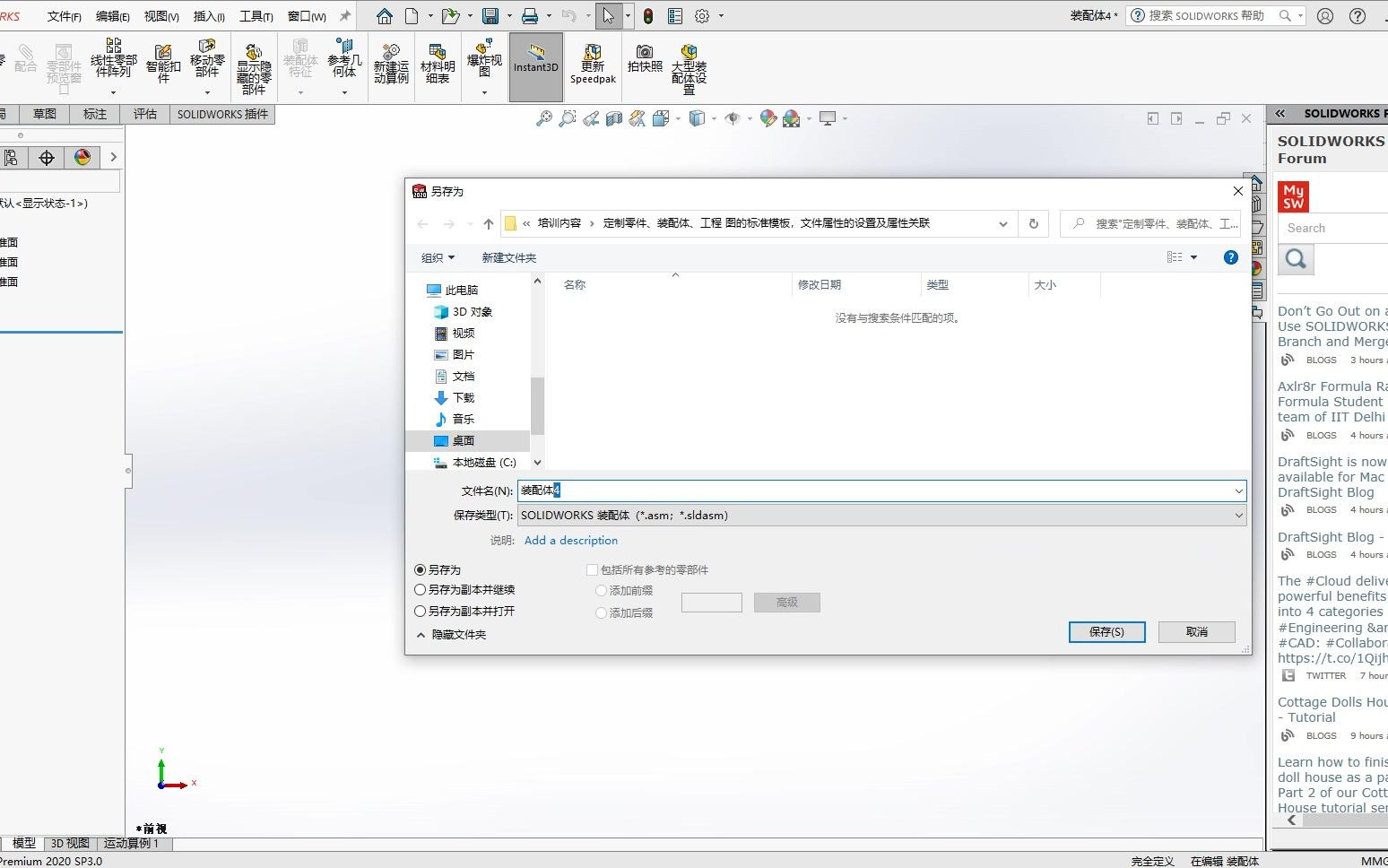Click the Bill of Materials tool
This screenshot has height=868, width=1388.
[x=438, y=65]
